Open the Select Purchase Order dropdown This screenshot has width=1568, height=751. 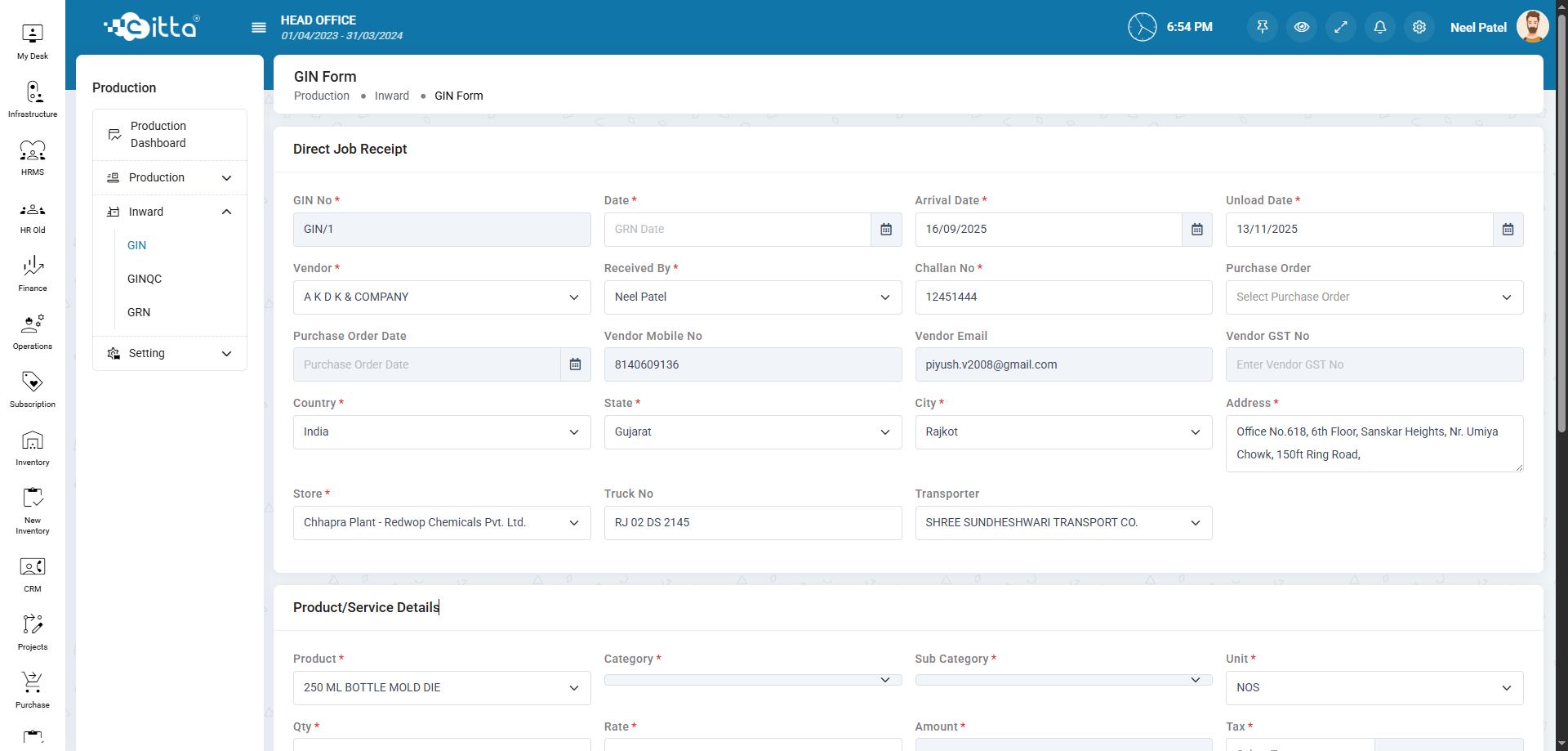(1374, 297)
